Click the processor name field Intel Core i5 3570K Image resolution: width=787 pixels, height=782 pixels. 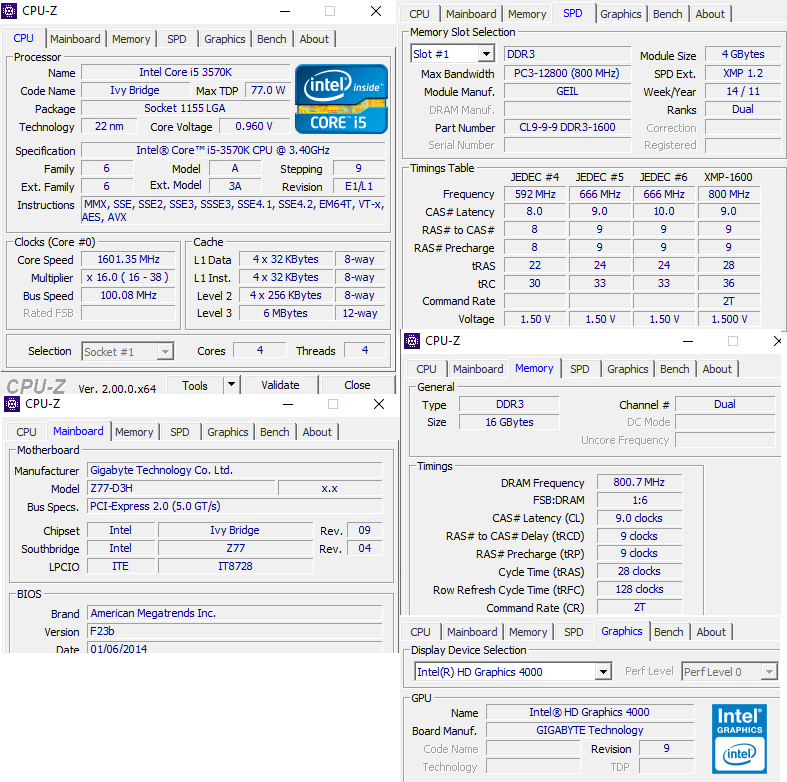pos(186,72)
